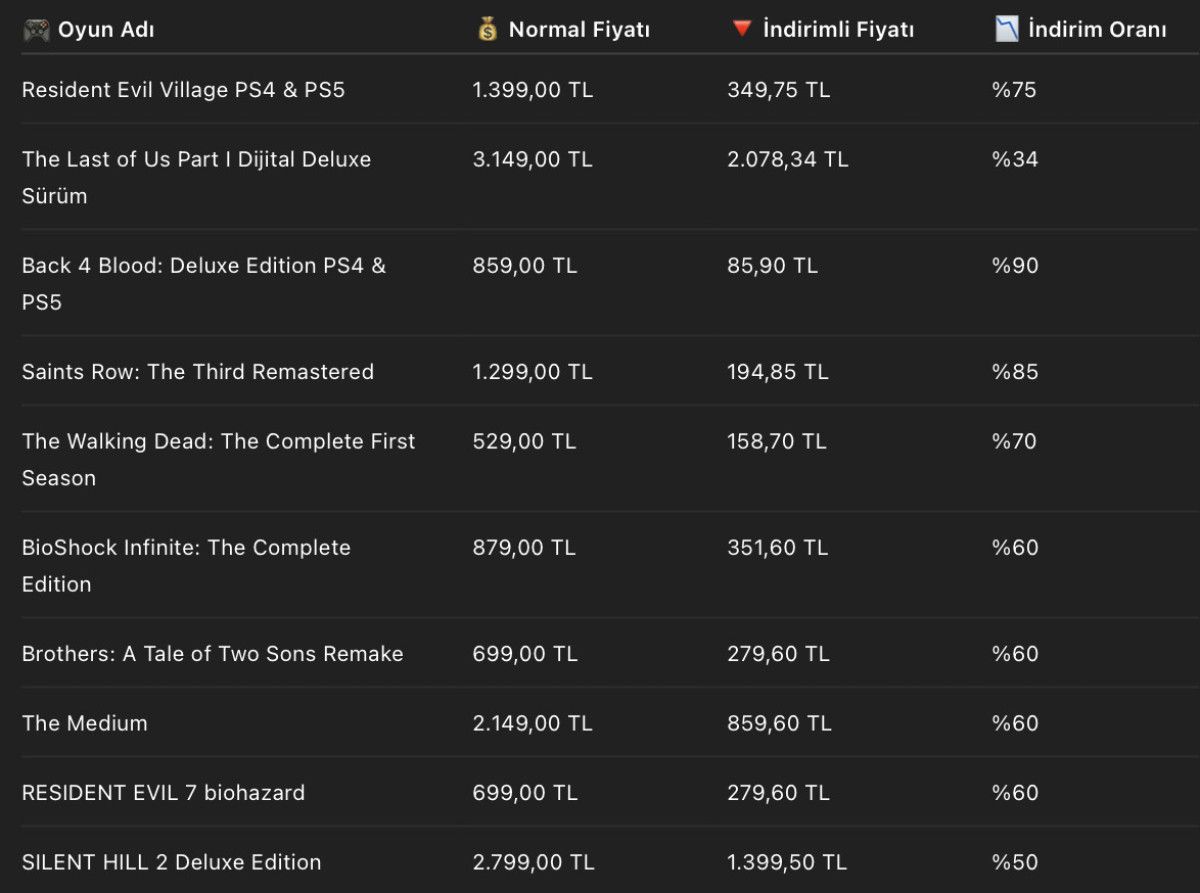Click the red down-triangle icon in header
Screen dimensions: 1200x893
pyautogui.click(x=741, y=29)
